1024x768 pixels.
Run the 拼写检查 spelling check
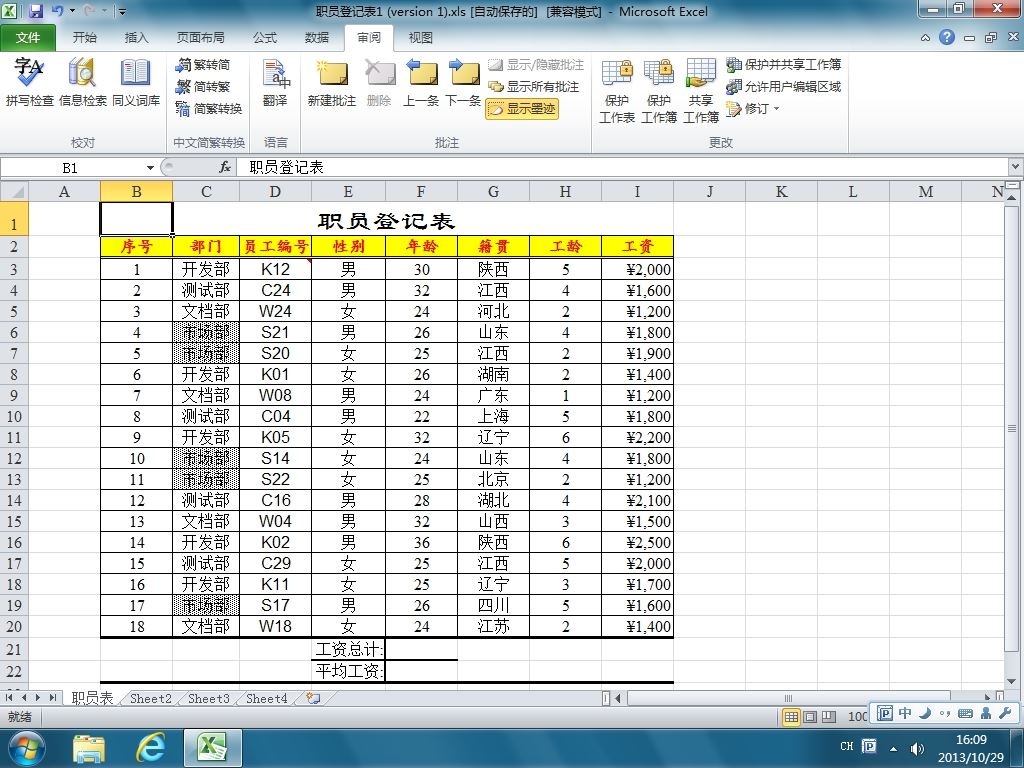(x=30, y=82)
